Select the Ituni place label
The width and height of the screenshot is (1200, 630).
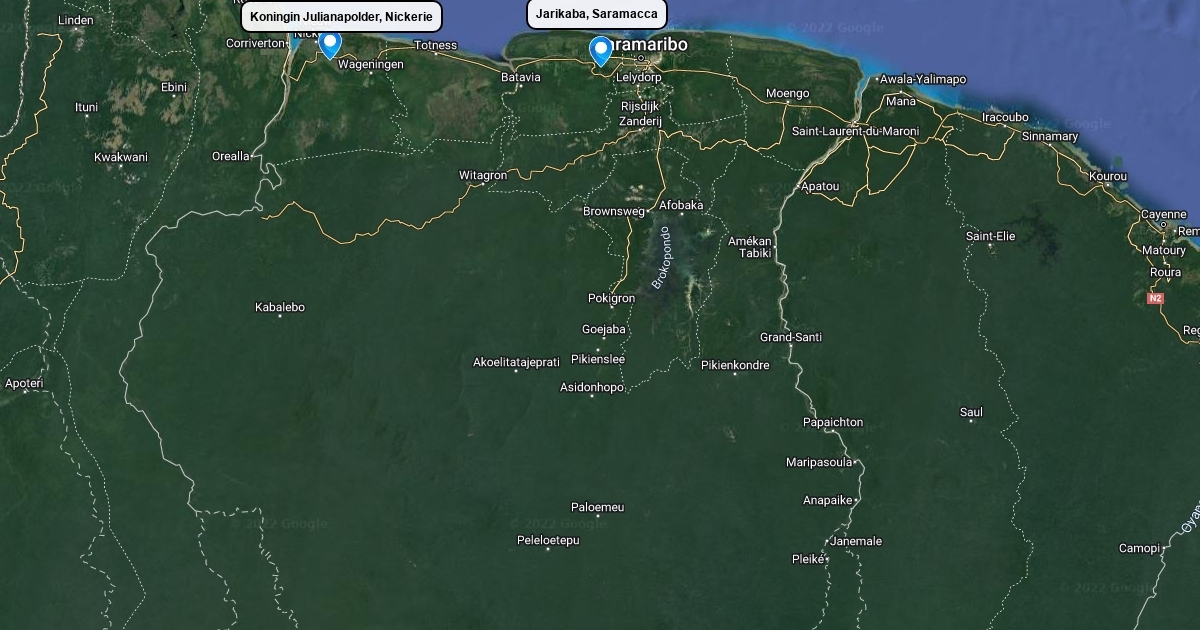pyautogui.click(x=87, y=107)
